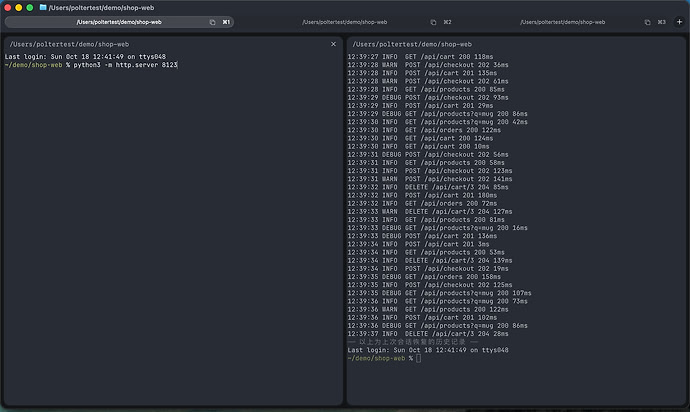Click log line 'GET /api/products 200 85ms'
Image resolution: width=690 pixels, height=412 pixels.
click(x=426, y=89)
